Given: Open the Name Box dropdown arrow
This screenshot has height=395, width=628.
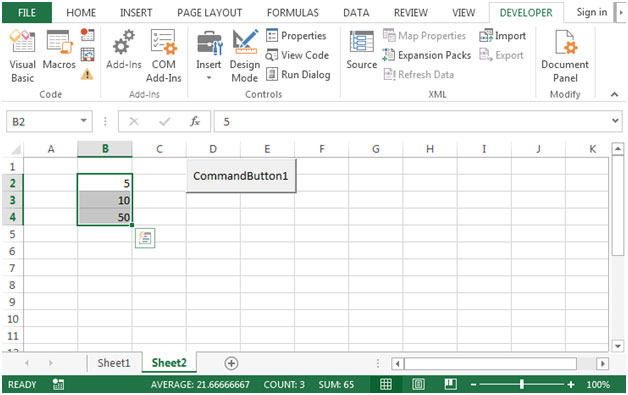Looking at the screenshot, I should 83,121.
